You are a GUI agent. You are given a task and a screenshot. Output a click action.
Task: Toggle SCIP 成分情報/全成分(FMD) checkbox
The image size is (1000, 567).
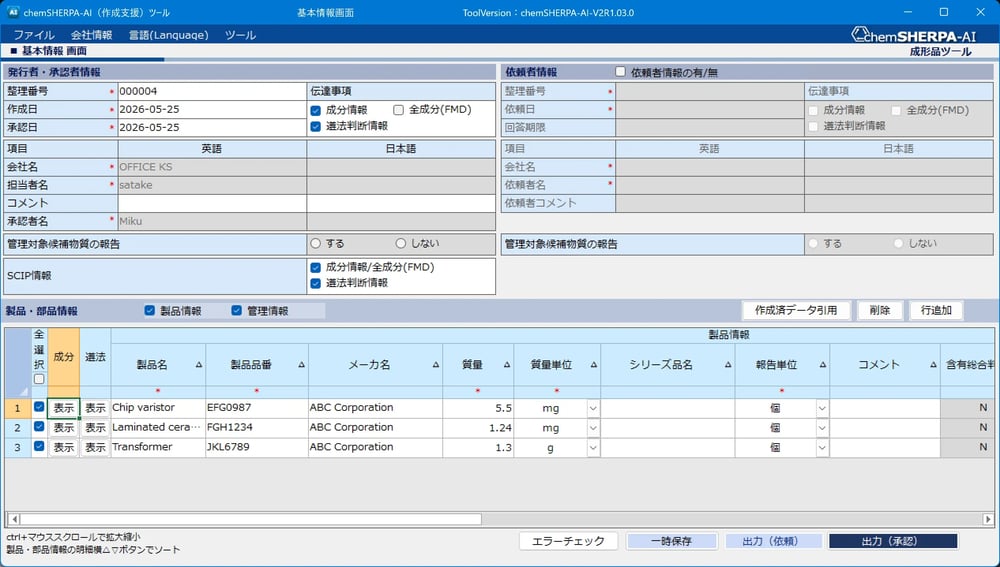316,267
